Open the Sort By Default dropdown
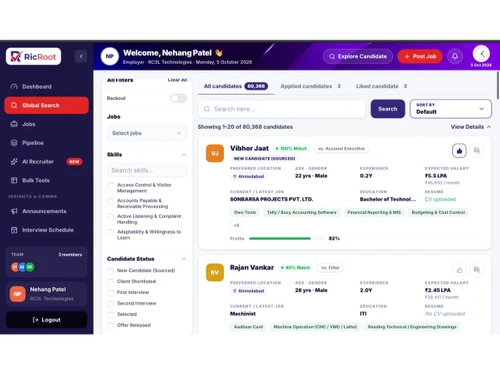The width and height of the screenshot is (500, 375). point(450,109)
